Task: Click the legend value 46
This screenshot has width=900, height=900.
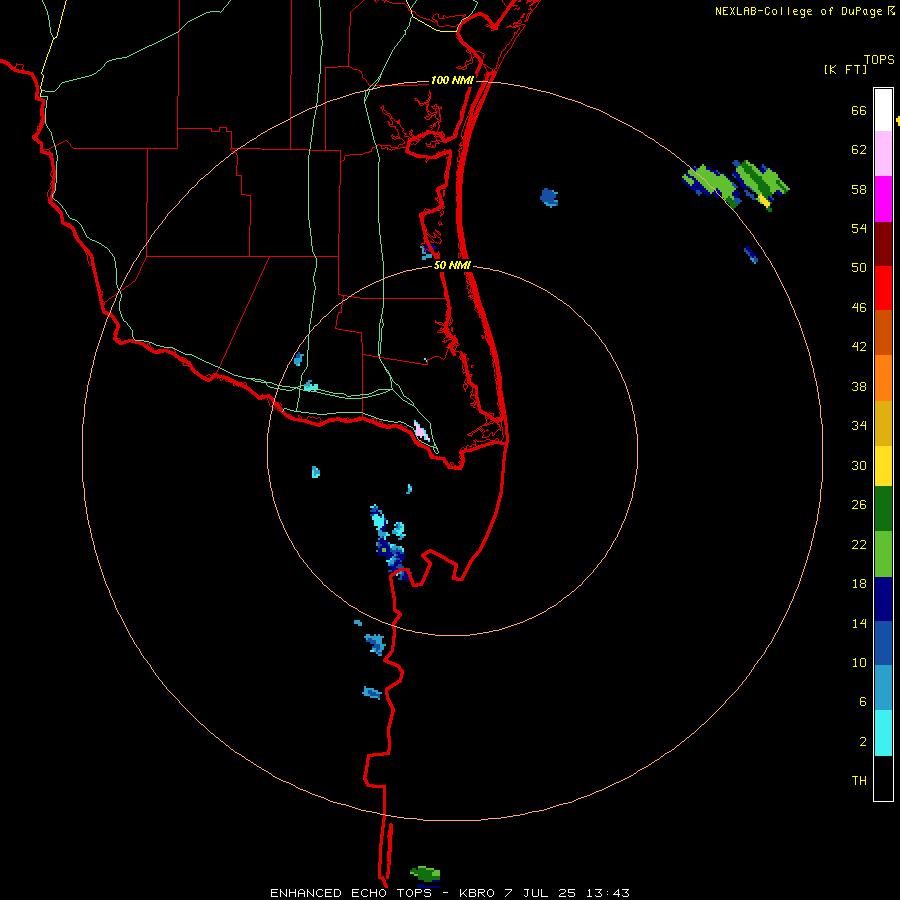Action: (x=859, y=308)
